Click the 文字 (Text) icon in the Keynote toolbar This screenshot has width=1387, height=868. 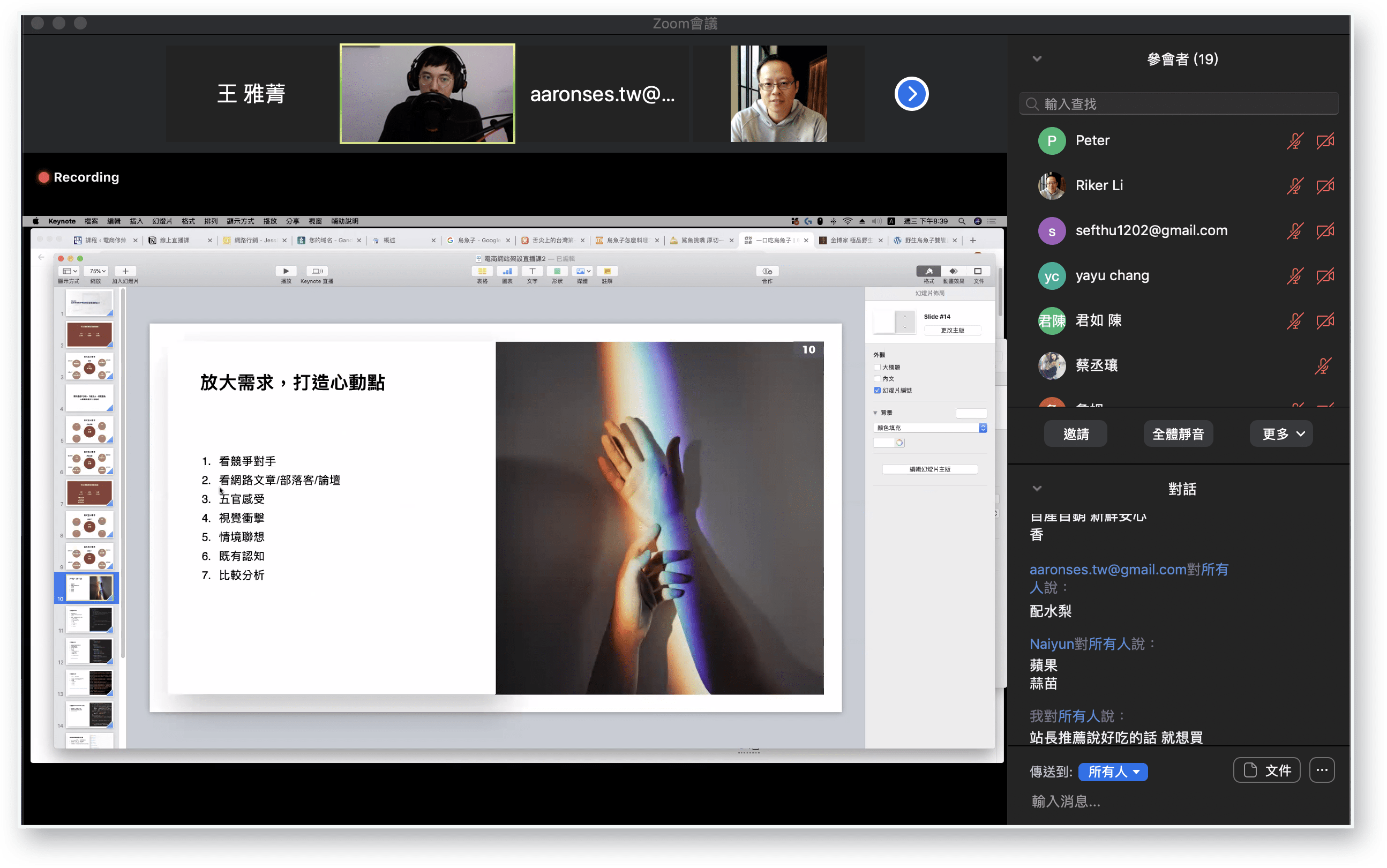532,271
